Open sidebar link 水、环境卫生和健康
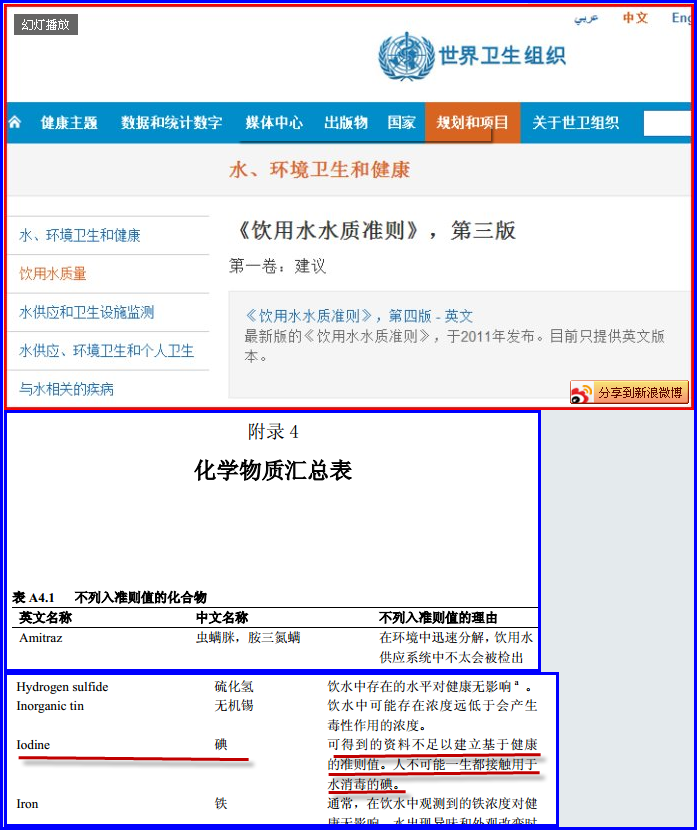The width and height of the screenshot is (697, 830). point(80,235)
